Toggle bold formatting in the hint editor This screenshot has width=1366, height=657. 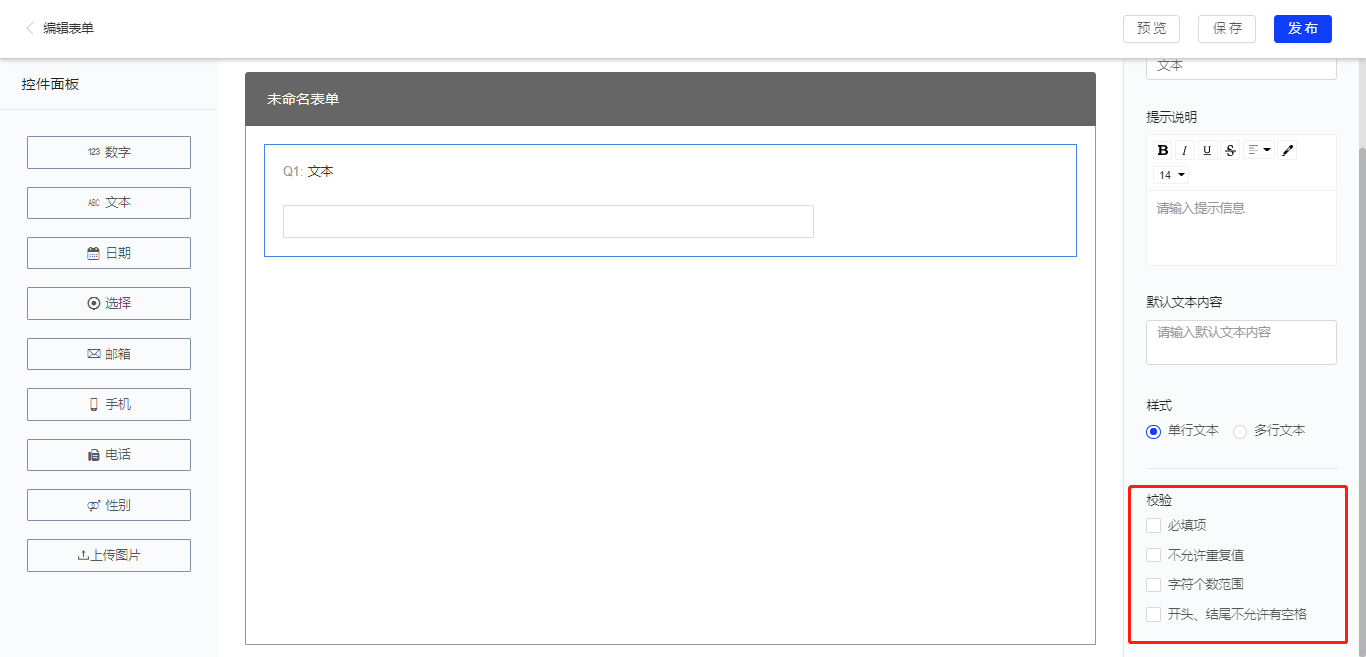[x=1163, y=150]
